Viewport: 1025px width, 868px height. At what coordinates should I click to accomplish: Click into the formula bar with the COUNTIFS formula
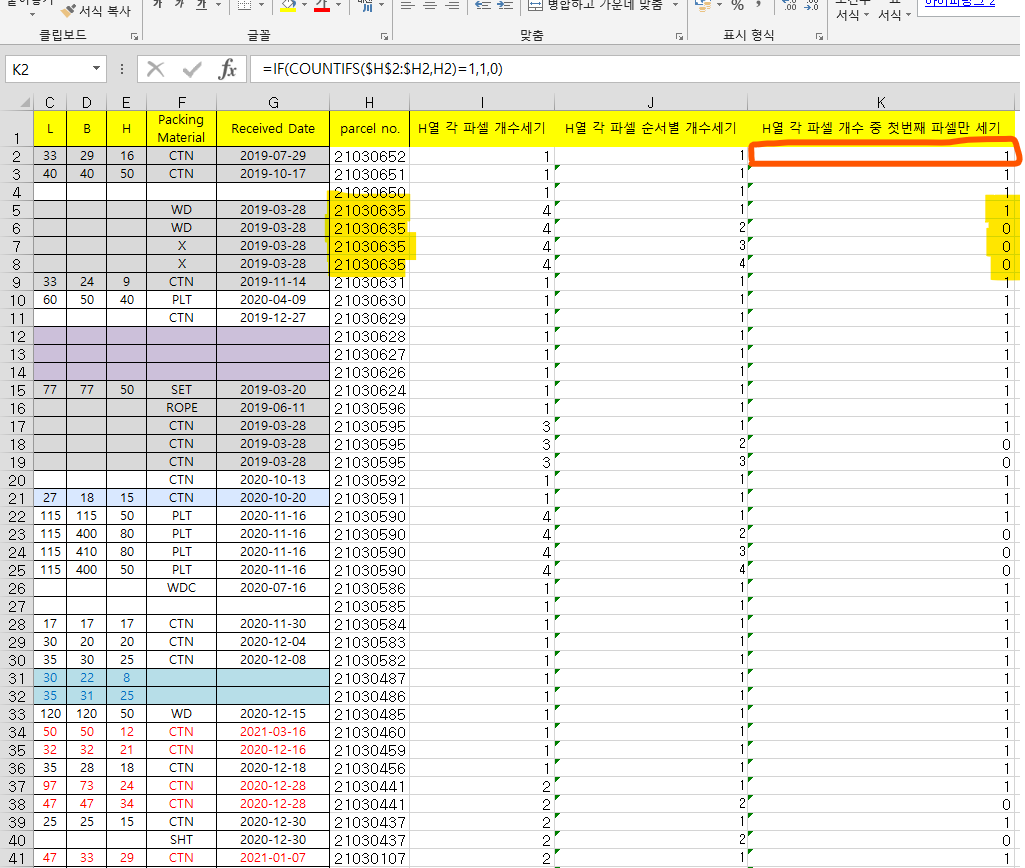click(x=634, y=69)
